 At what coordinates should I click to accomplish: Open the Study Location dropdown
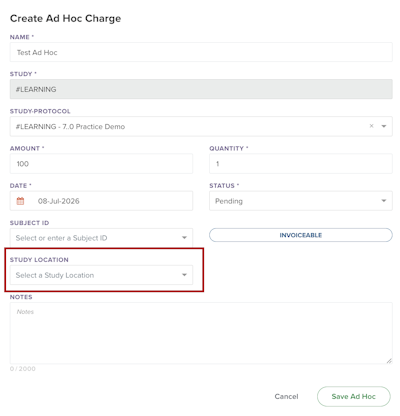click(x=101, y=275)
